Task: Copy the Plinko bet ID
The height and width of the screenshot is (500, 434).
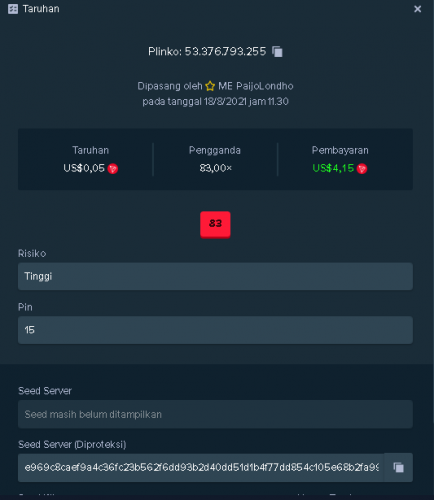Action: [277, 52]
